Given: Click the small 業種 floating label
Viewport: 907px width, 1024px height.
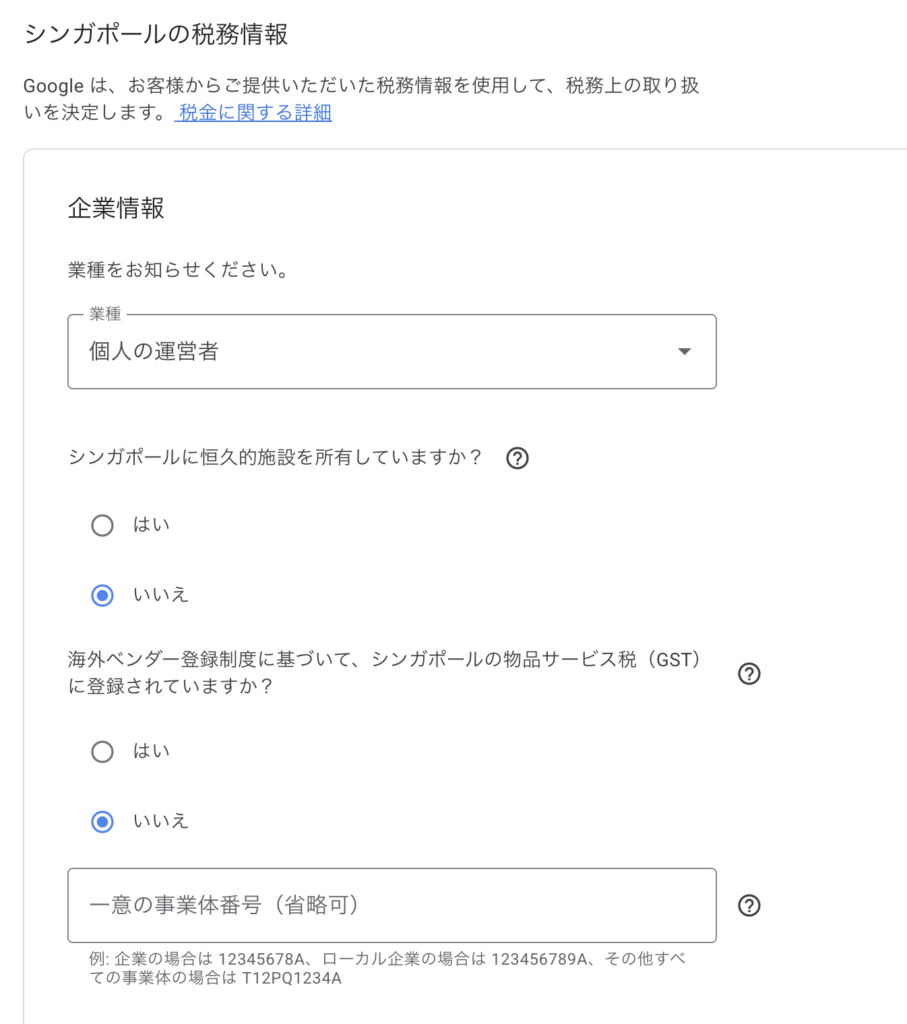Looking at the screenshot, I should pos(105,314).
